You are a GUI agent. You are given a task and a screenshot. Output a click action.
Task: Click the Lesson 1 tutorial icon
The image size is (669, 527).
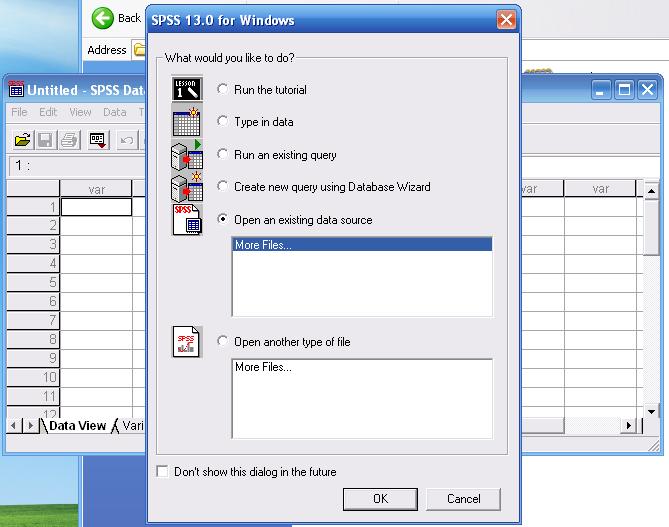pyautogui.click(x=187, y=89)
